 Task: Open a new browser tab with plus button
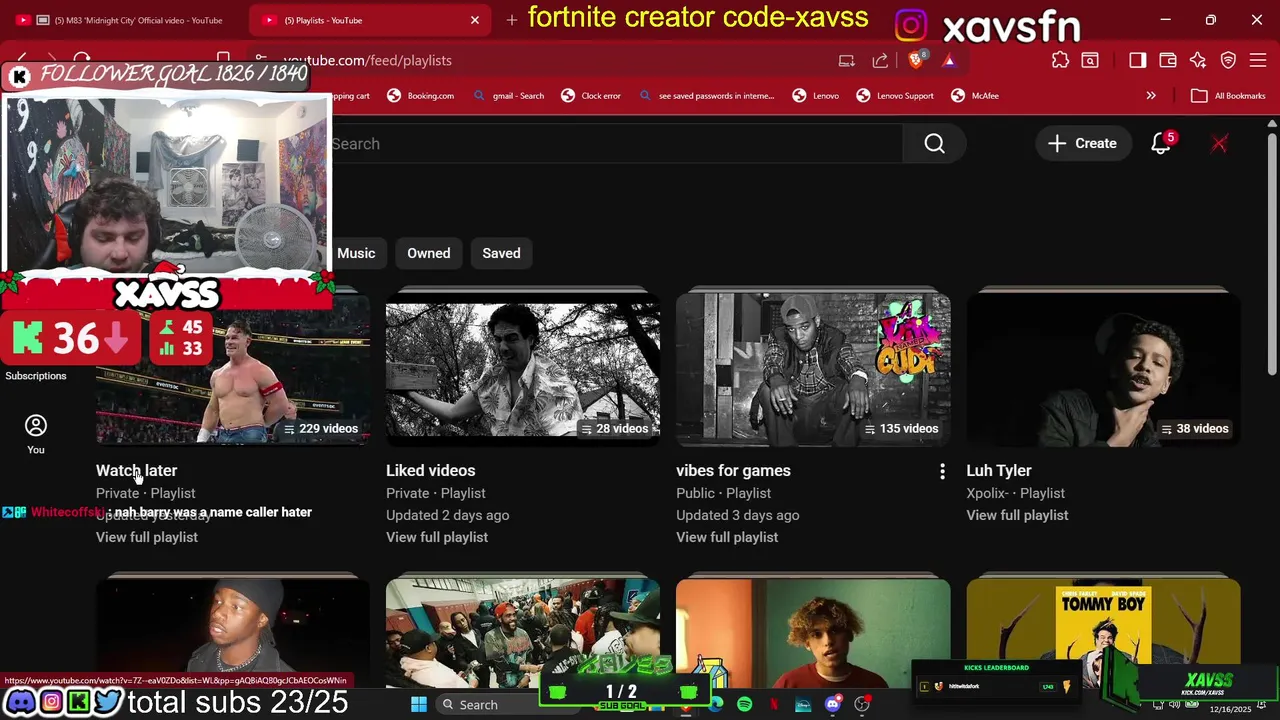(512, 20)
